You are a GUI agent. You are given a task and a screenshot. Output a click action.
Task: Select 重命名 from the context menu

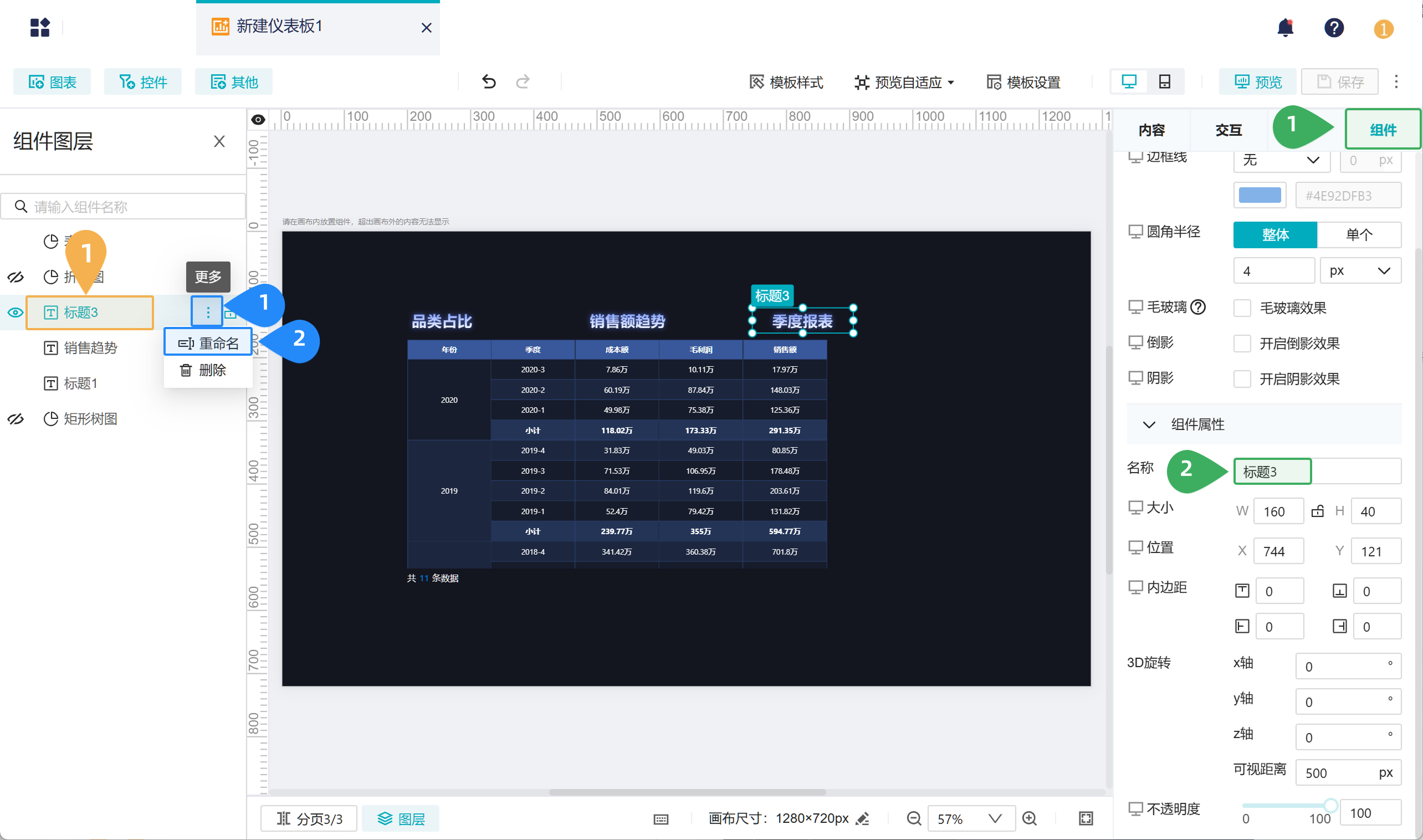(x=208, y=343)
